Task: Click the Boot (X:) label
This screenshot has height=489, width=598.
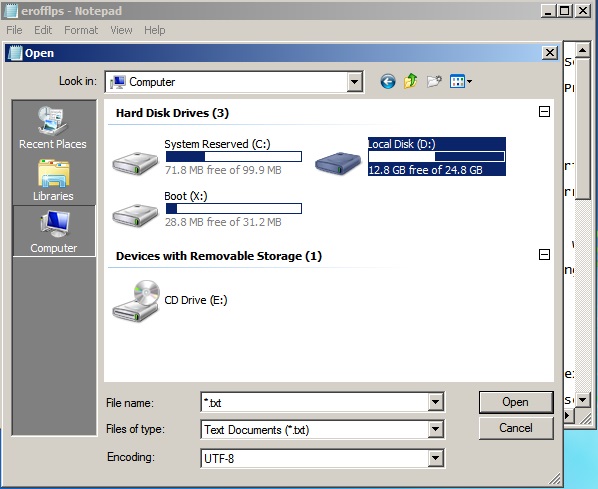Action: coord(186,196)
